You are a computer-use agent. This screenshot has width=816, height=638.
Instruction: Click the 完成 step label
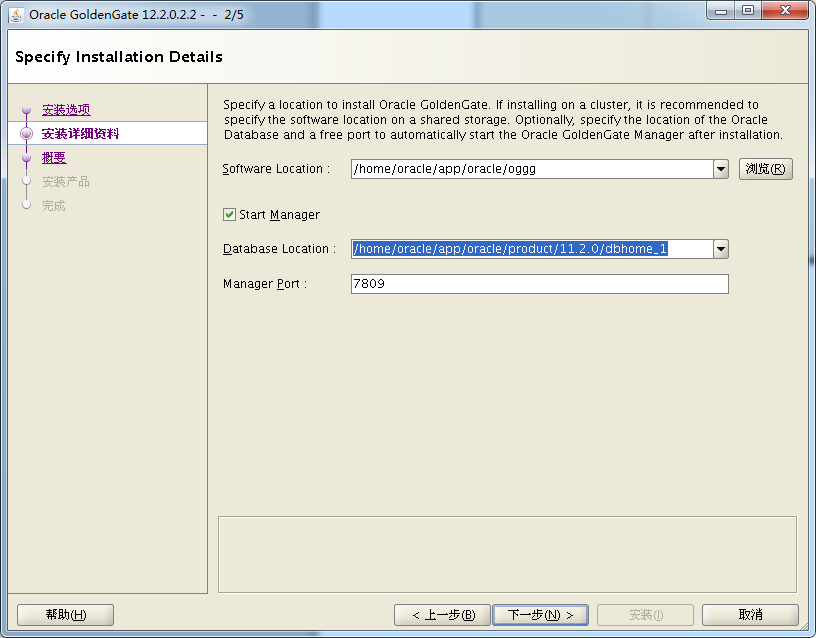point(54,206)
